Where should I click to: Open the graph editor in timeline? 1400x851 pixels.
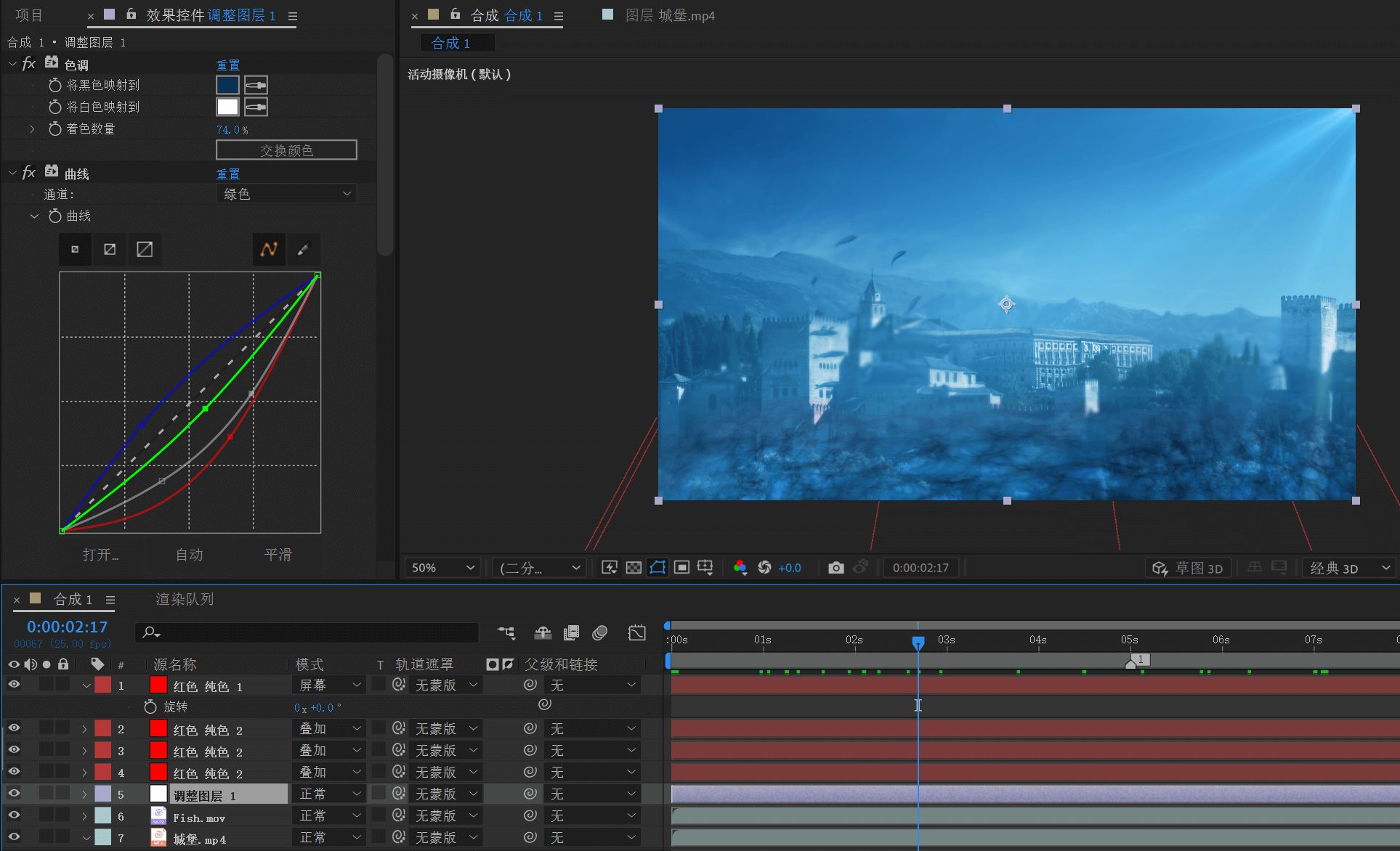click(636, 632)
